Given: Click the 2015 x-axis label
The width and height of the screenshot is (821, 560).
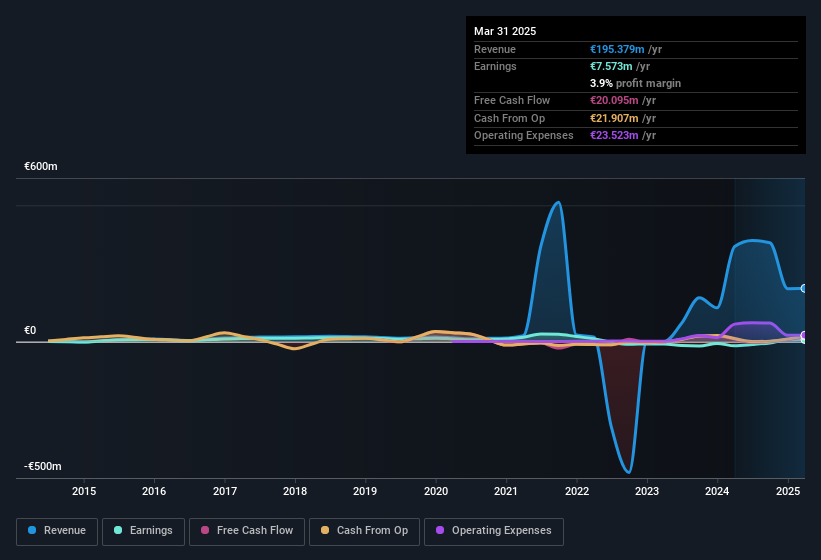Looking at the screenshot, I should [84, 491].
